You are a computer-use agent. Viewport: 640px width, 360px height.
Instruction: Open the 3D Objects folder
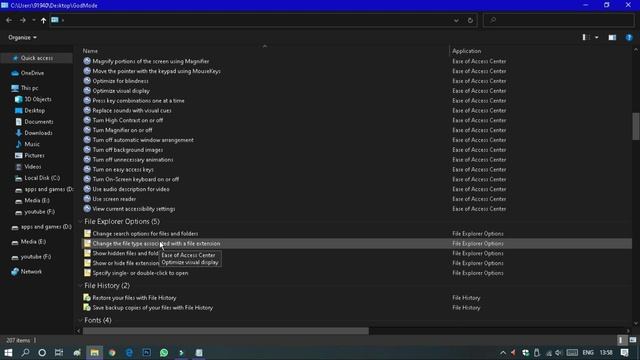click(x=38, y=99)
